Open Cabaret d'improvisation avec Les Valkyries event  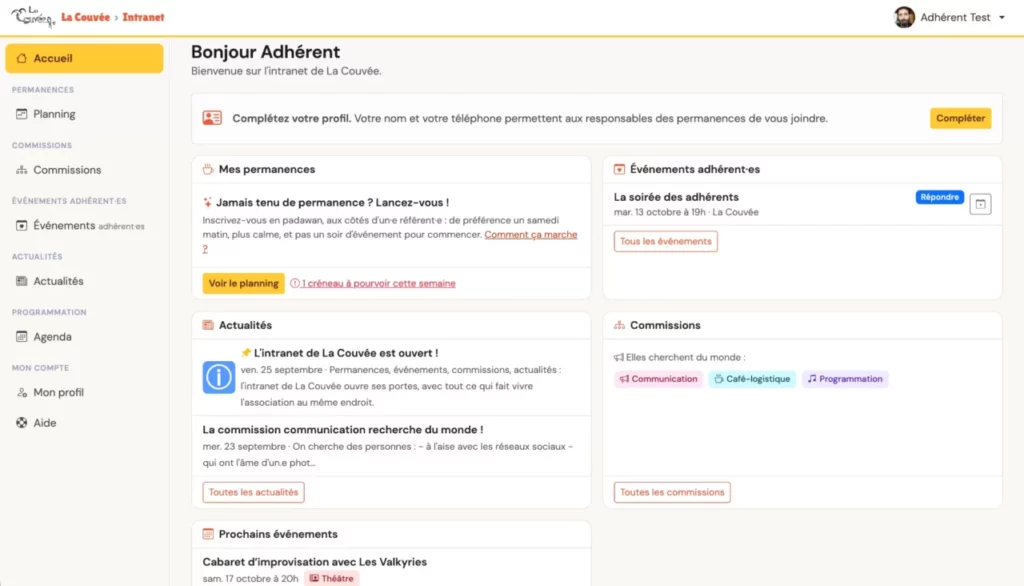point(314,562)
